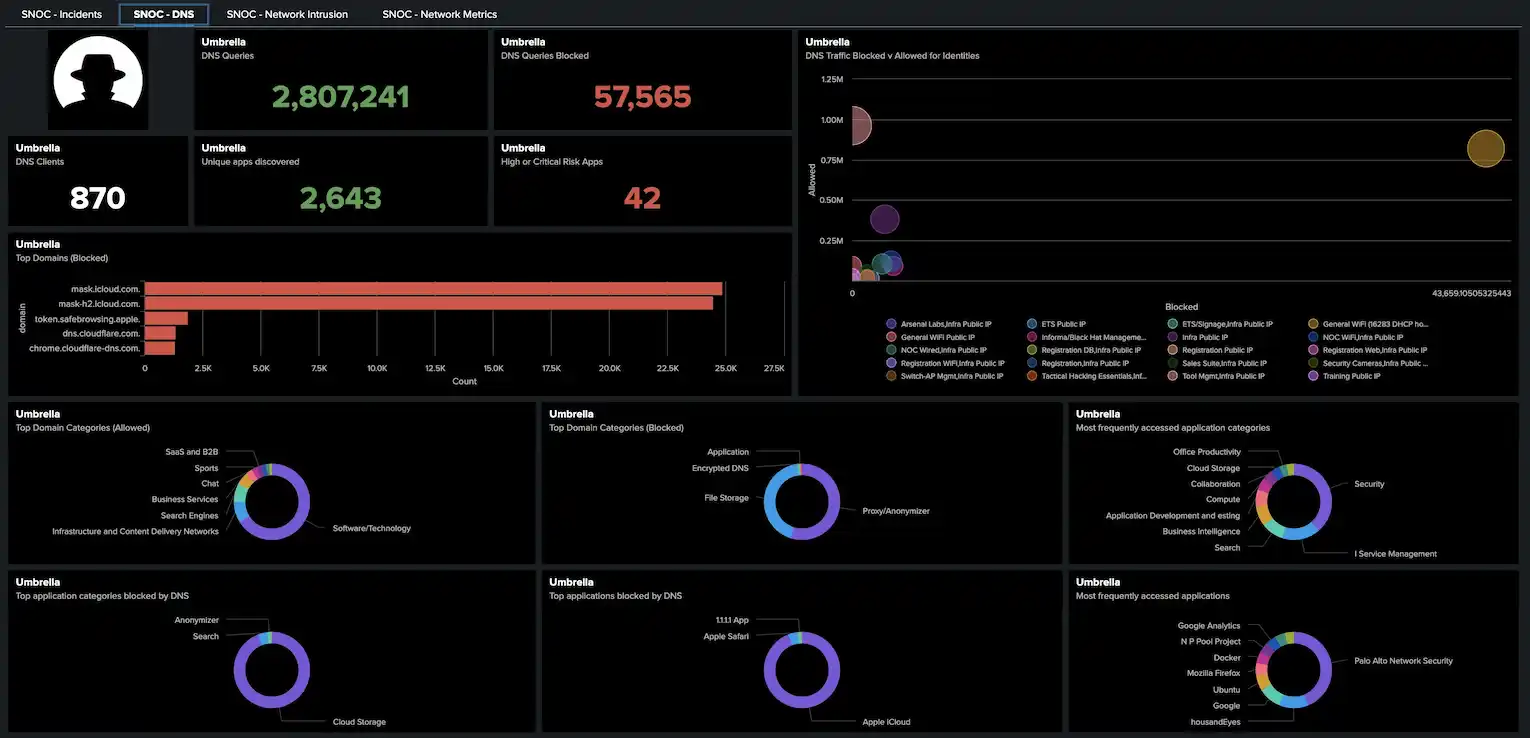The width and height of the screenshot is (1530, 738).
Task: Click the Mozilla Firefox donut label
Action: [x=1213, y=674]
